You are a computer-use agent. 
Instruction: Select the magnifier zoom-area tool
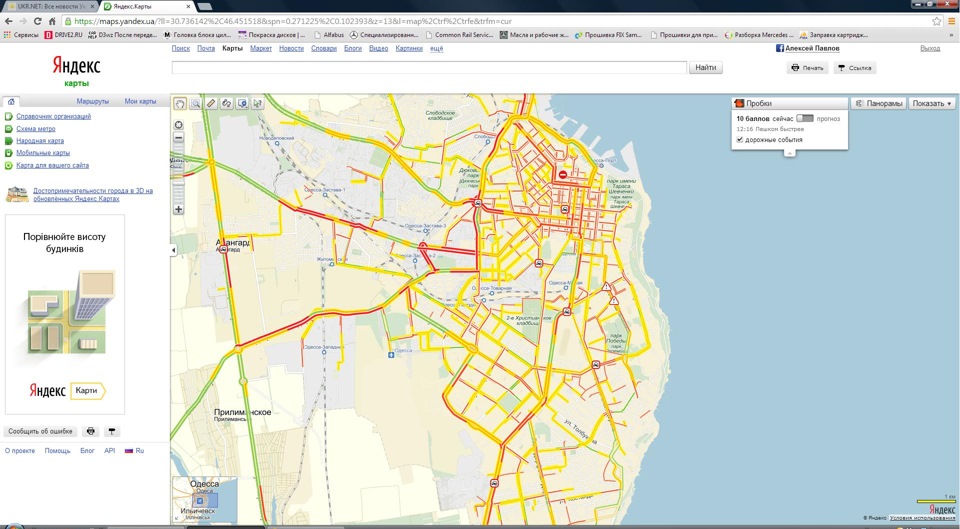[195, 103]
